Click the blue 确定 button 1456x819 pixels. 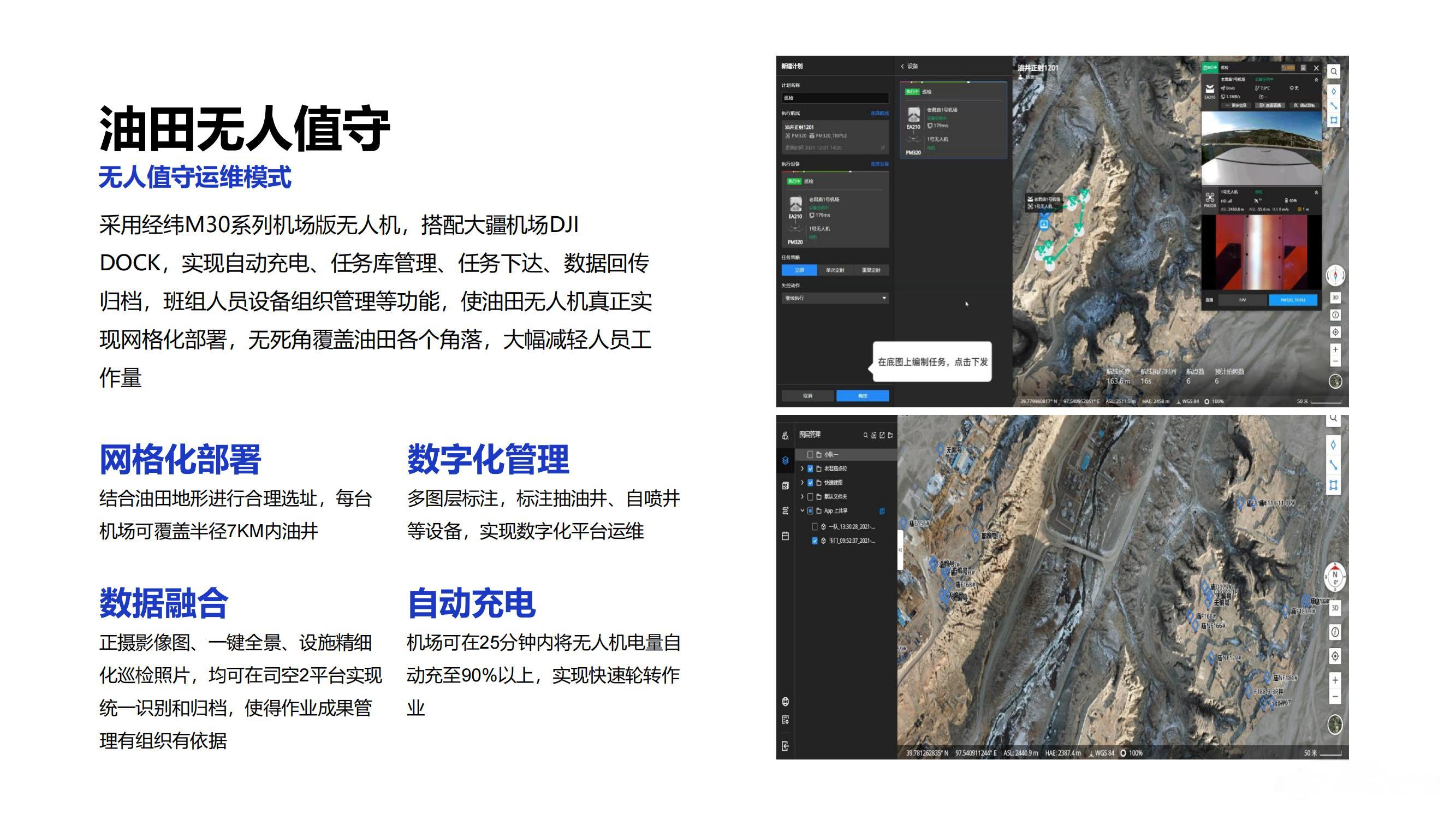863,396
